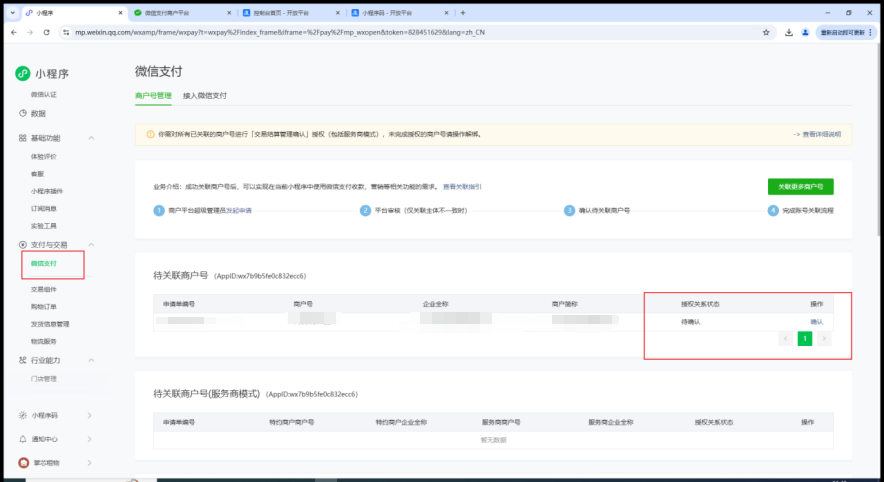
Task: Click step 2 circle 平台审核
Action: 365,210
